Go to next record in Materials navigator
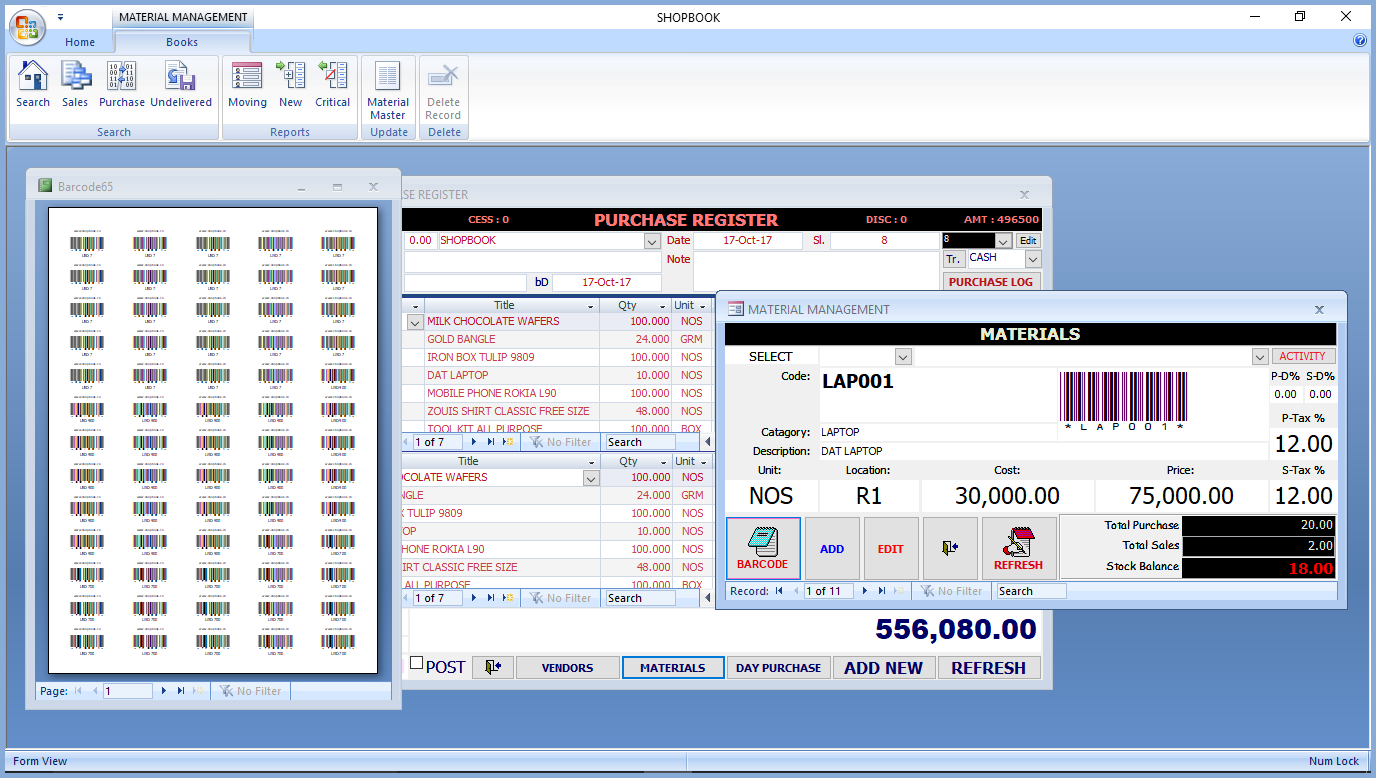Viewport: 1376px width, 778px height. pyautogui.click(x=866, y=591)
